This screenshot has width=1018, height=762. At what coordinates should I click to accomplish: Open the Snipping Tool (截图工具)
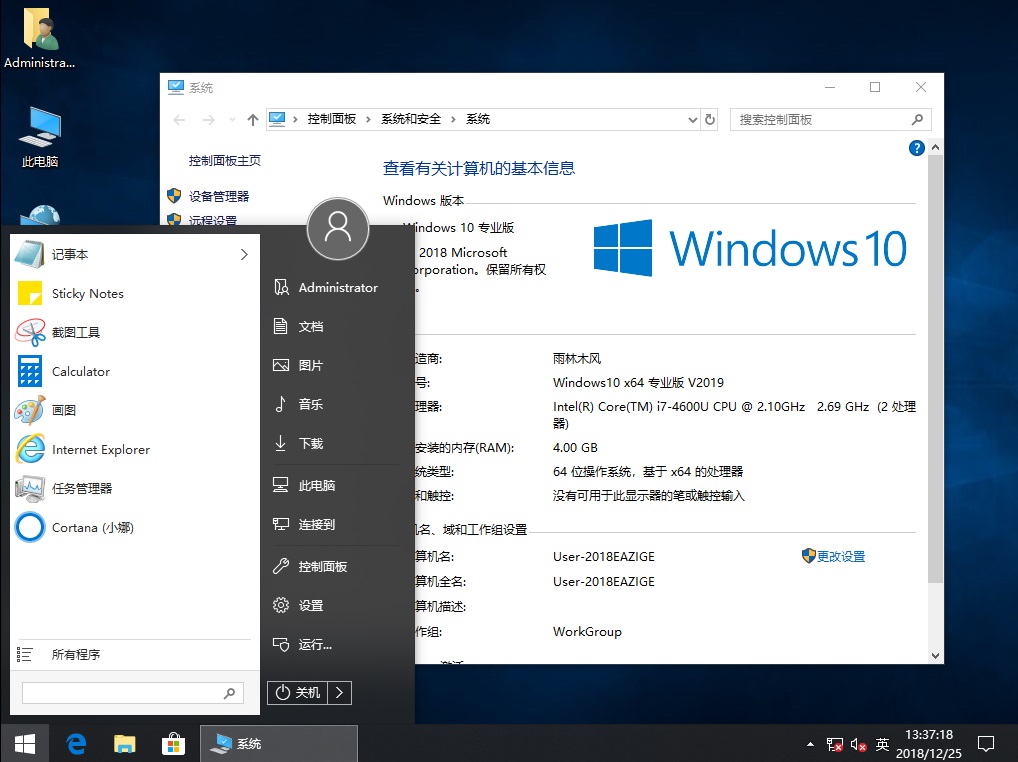(135, 332)
